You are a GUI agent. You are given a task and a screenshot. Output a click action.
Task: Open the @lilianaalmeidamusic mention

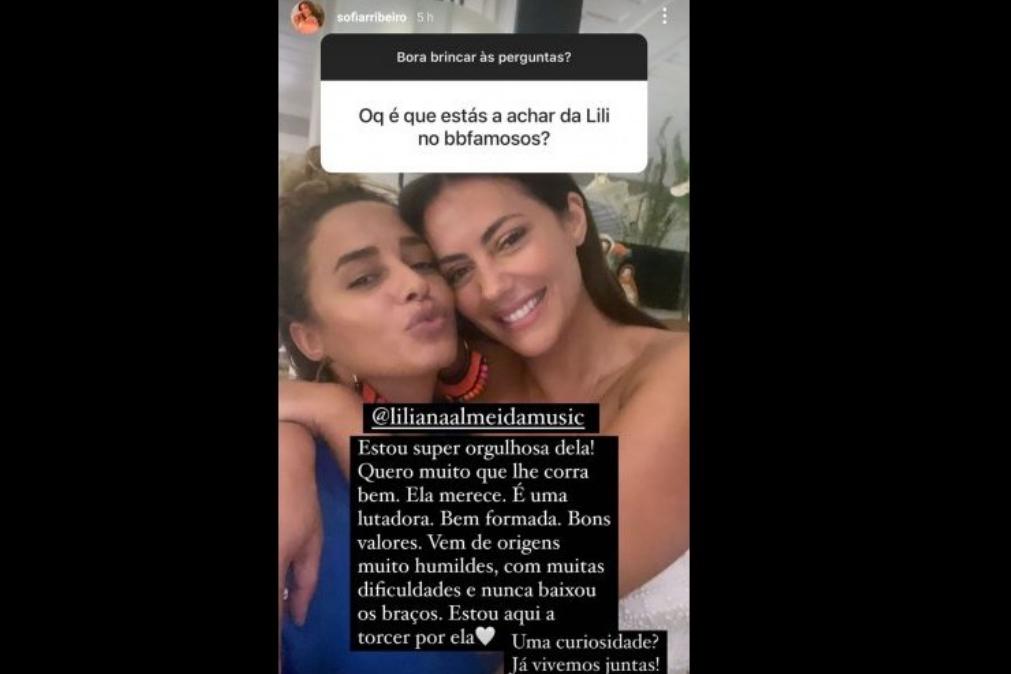(x=478, y=417)
